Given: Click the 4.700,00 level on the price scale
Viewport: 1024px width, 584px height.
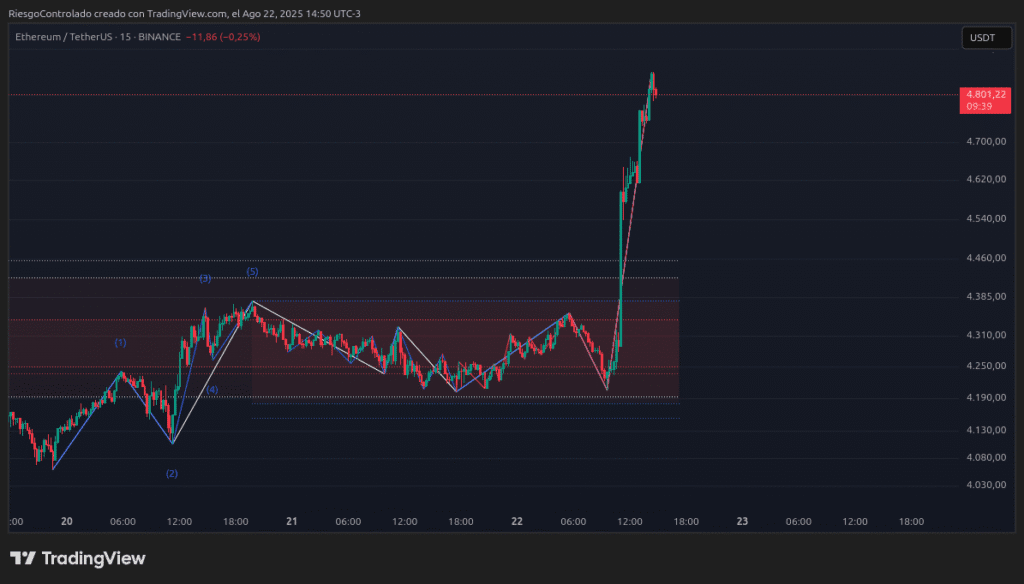Looking at the screenshot, I should click(985, 142).
